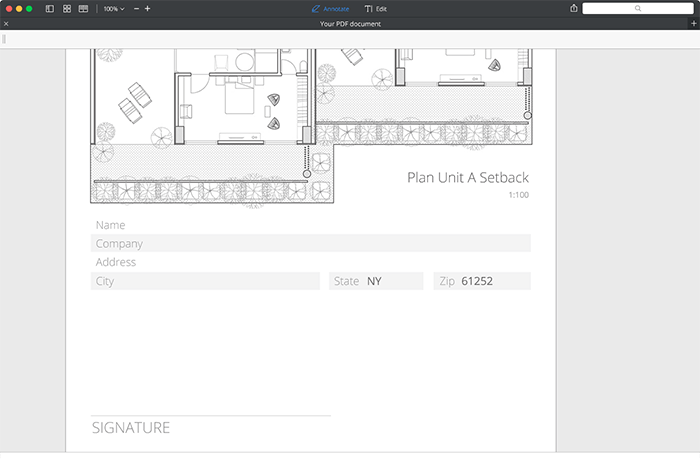Select the 1:100 scale text
700x460 pixels.
point(519,195)
